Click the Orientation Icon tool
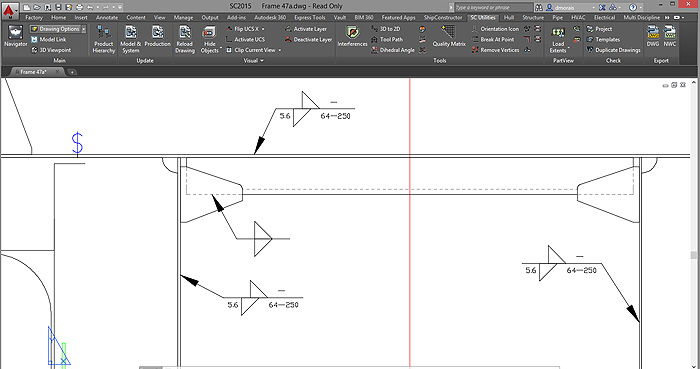Screen dimensions: 700x369 tap(495, 29)
